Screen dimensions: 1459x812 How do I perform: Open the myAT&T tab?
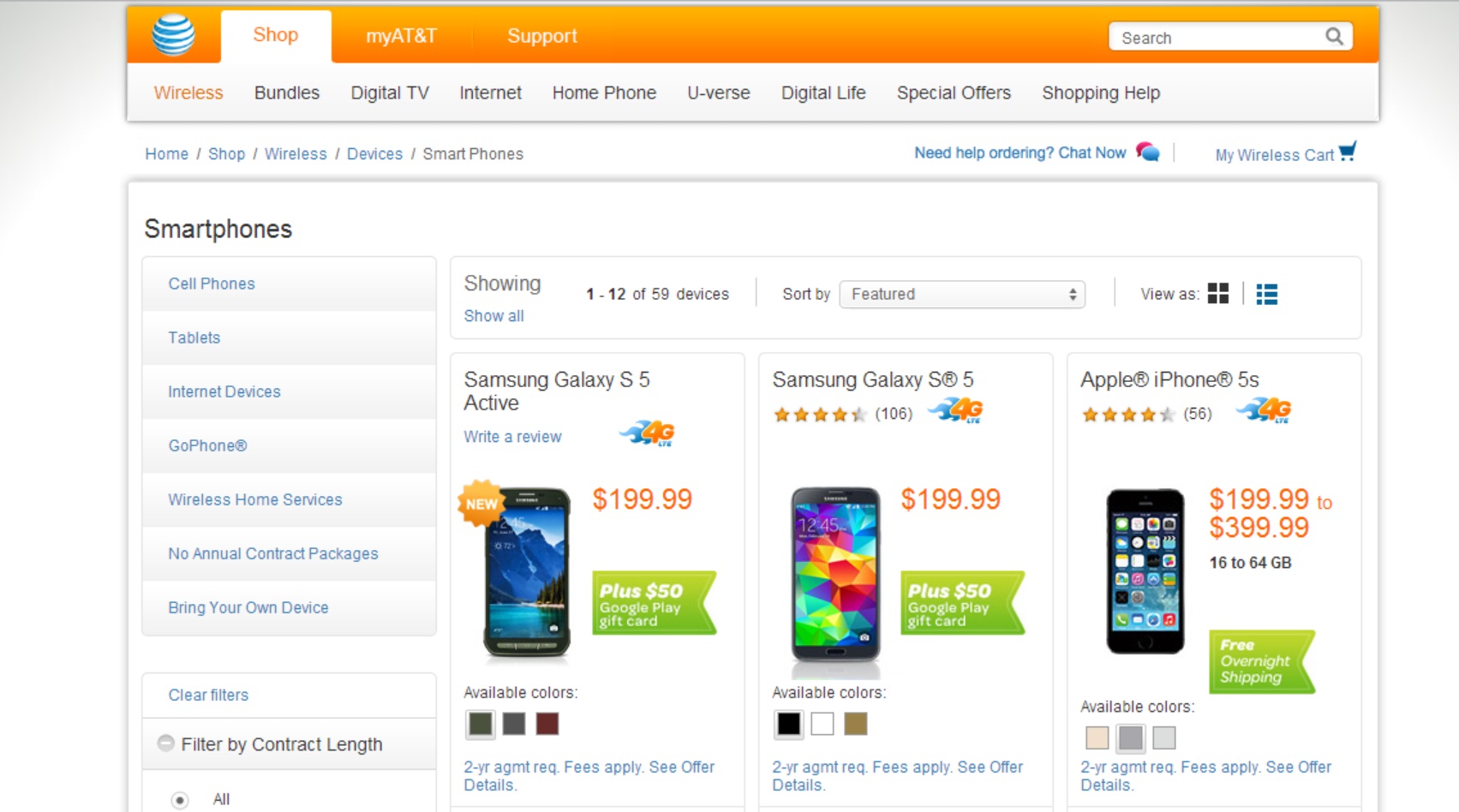click(x=401, y=36)
